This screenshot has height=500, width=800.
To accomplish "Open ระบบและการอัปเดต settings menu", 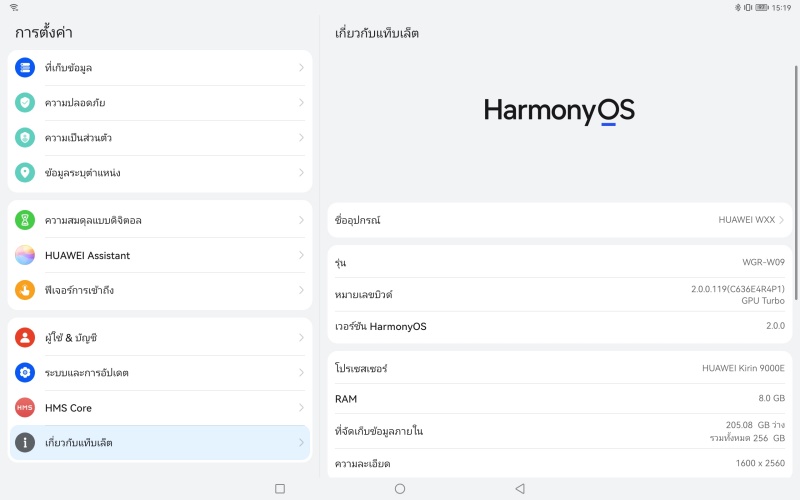I will (160, 372).
